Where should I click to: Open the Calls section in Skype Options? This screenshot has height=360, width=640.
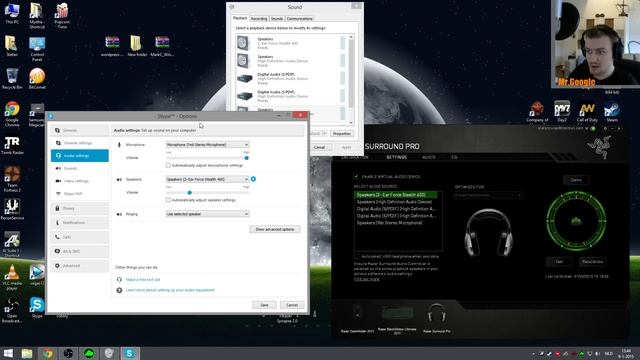coord(80,237)
